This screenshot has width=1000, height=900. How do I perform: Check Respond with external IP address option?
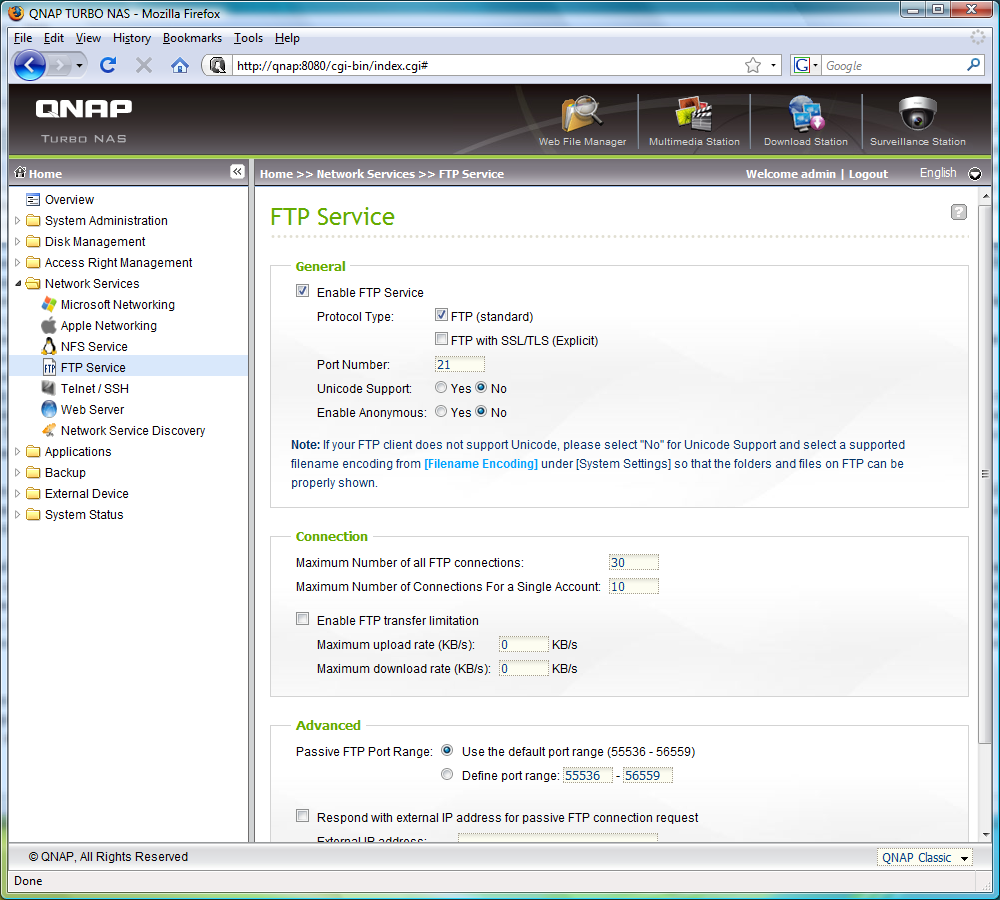[302, 816]
